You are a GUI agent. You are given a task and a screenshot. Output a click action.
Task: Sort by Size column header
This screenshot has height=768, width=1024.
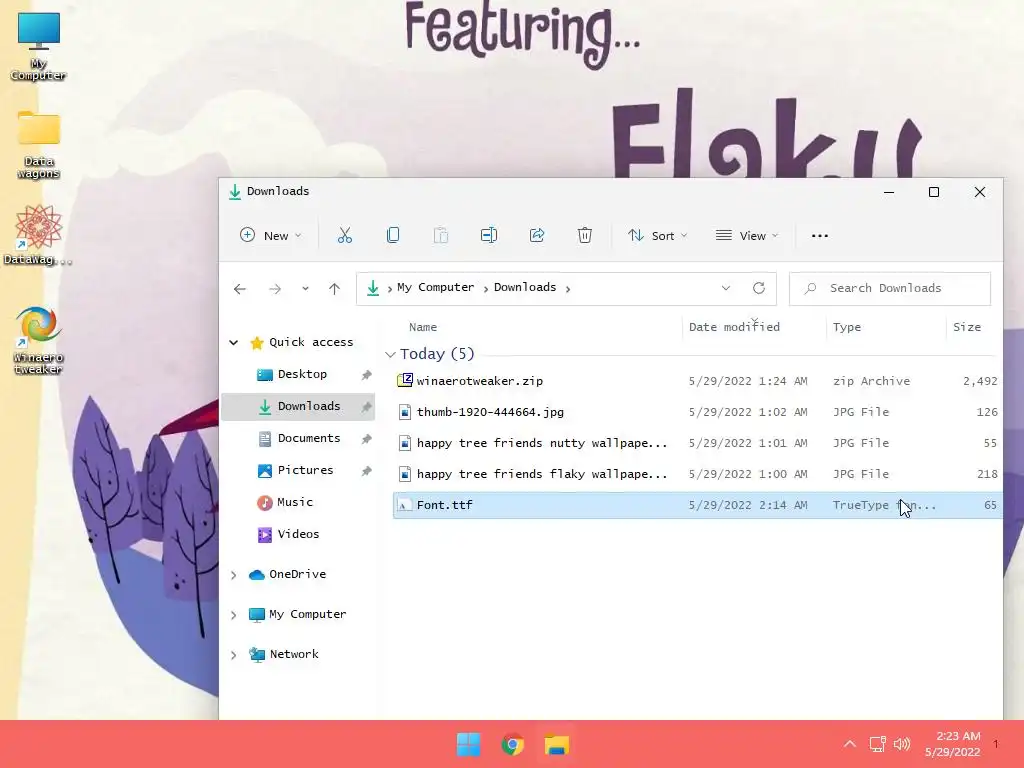pyautogui.click(x=967, y=327)
